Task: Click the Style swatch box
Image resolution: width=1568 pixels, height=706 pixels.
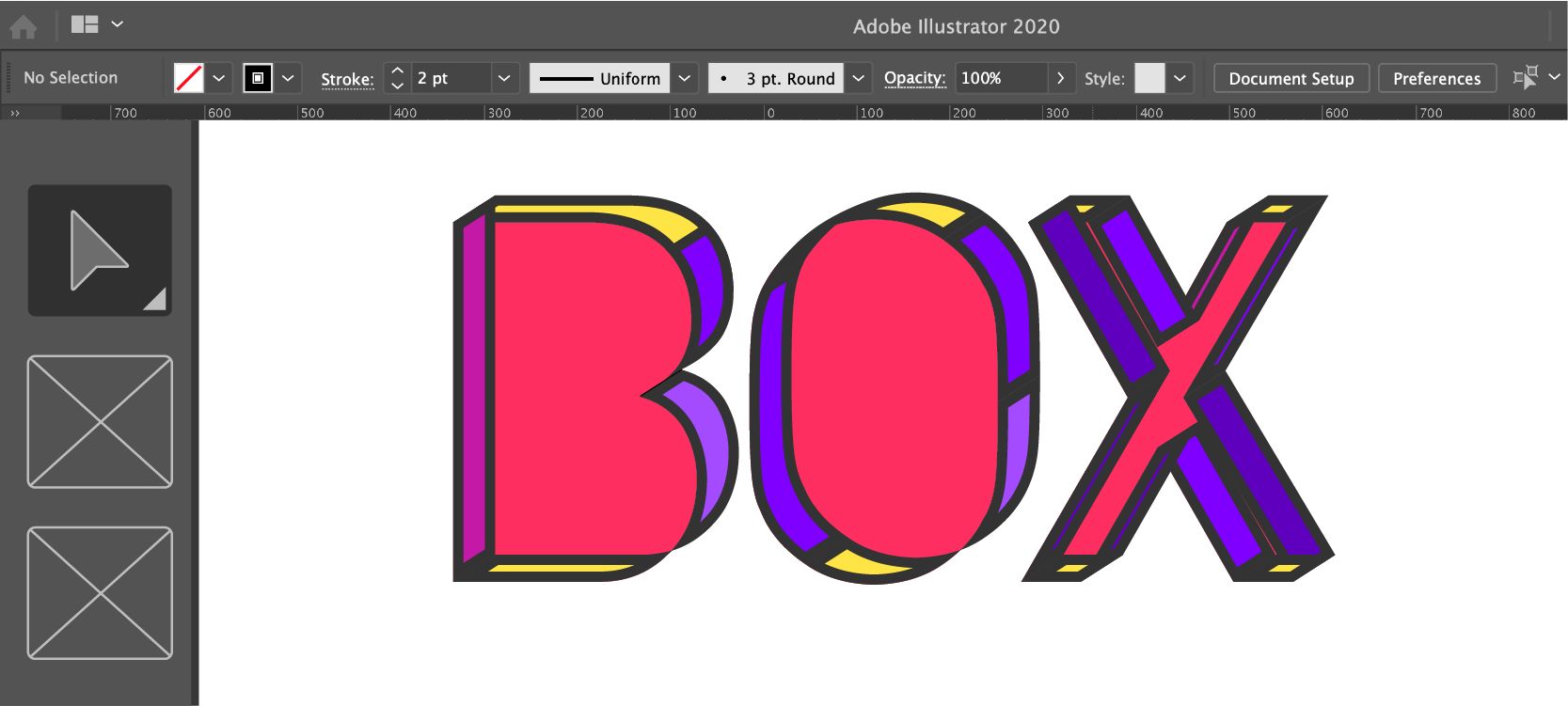Action: 1149,78
